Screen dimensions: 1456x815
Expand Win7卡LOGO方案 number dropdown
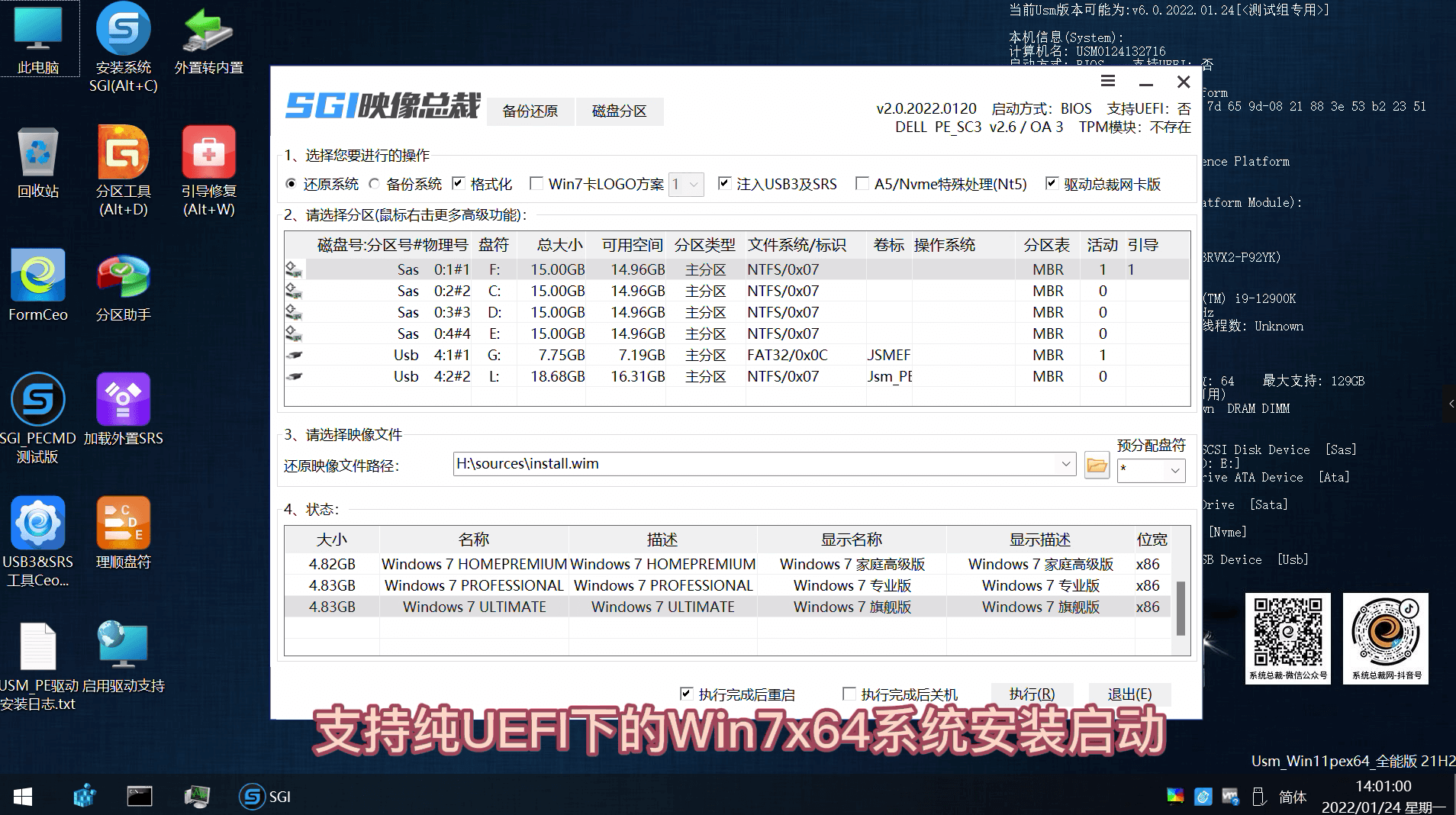pyautogui.click(x=693, y=185)
